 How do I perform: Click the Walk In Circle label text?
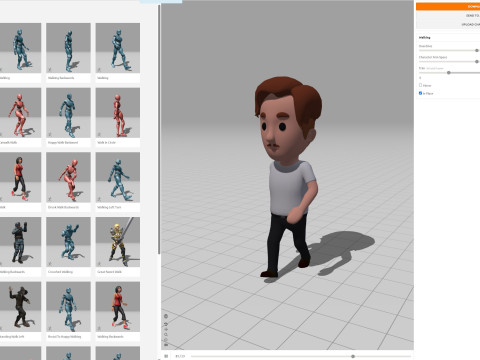[106, 142]
